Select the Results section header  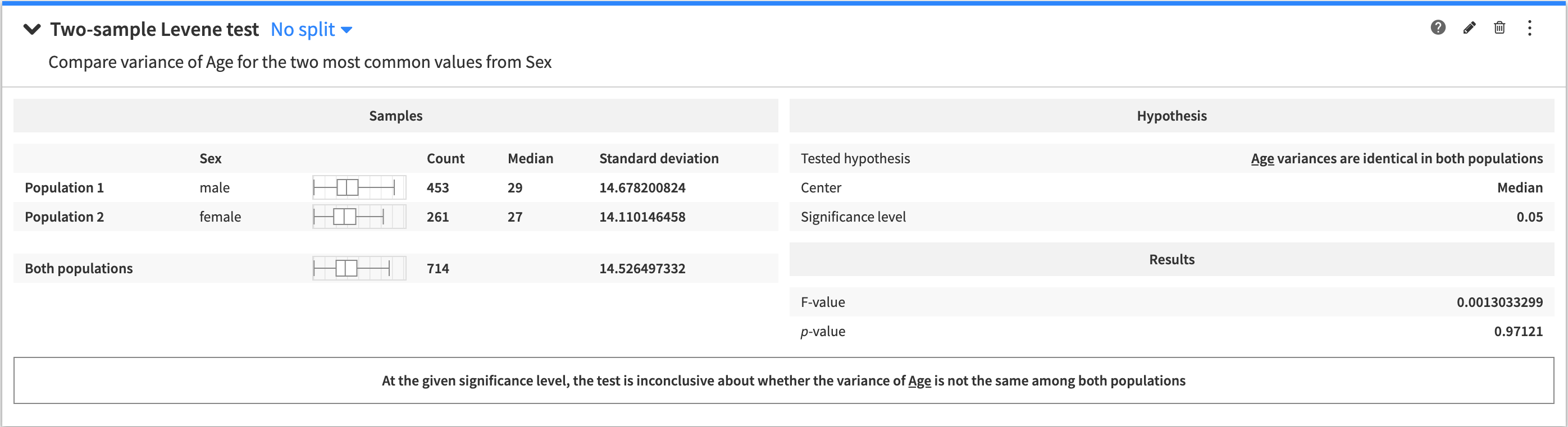(1172, 259)
